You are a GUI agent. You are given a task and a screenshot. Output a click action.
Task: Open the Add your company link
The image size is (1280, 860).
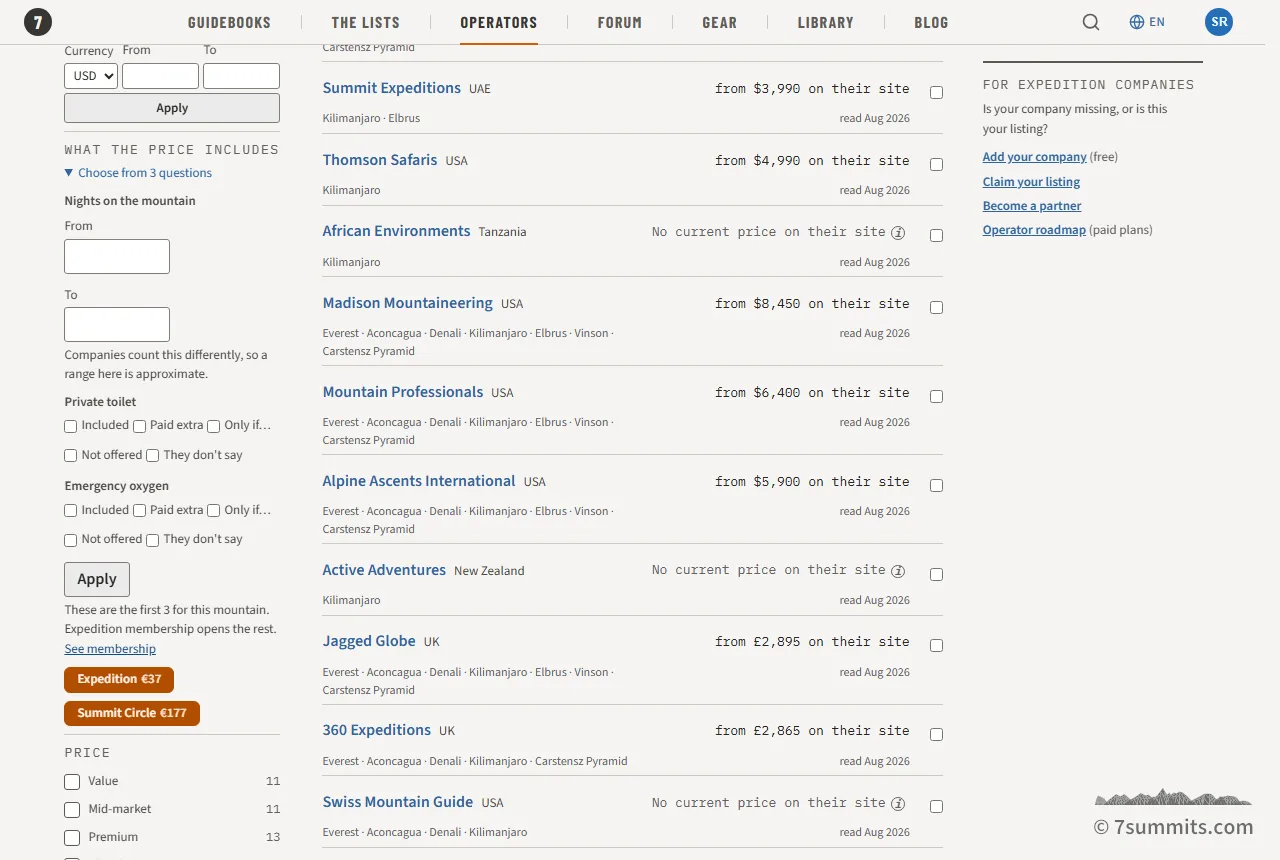click(1034, 157)
